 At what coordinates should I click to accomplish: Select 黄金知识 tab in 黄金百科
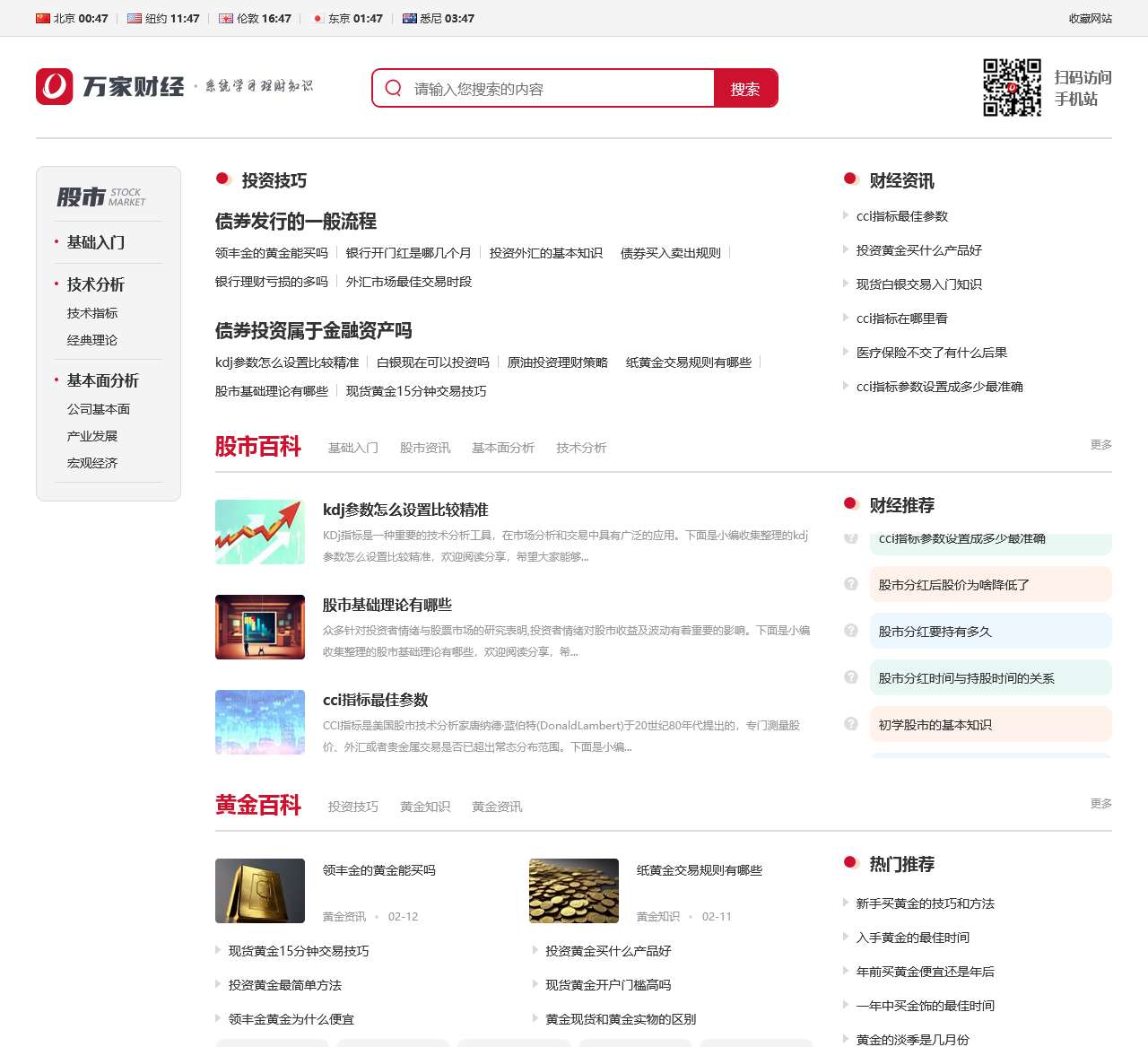pyautogui.click(x=425, y=807)
